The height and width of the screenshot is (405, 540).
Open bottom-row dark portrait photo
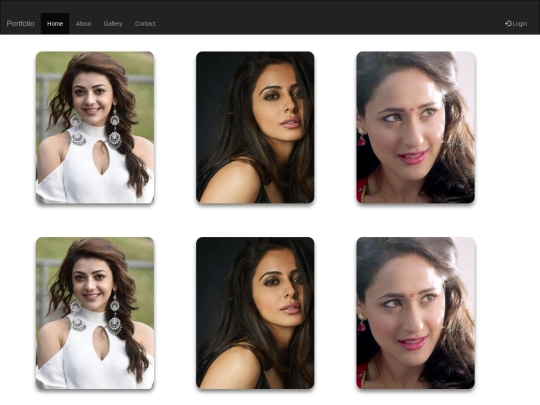tap(255, 313)
